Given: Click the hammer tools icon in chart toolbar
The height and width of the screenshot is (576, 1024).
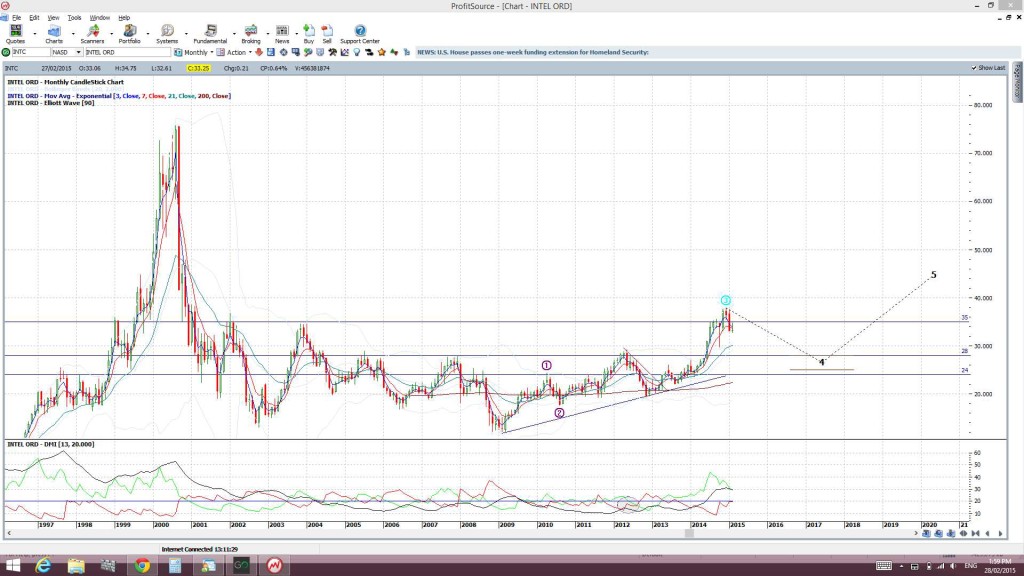Looking at the screenshot, I should (x=332, y=52).
